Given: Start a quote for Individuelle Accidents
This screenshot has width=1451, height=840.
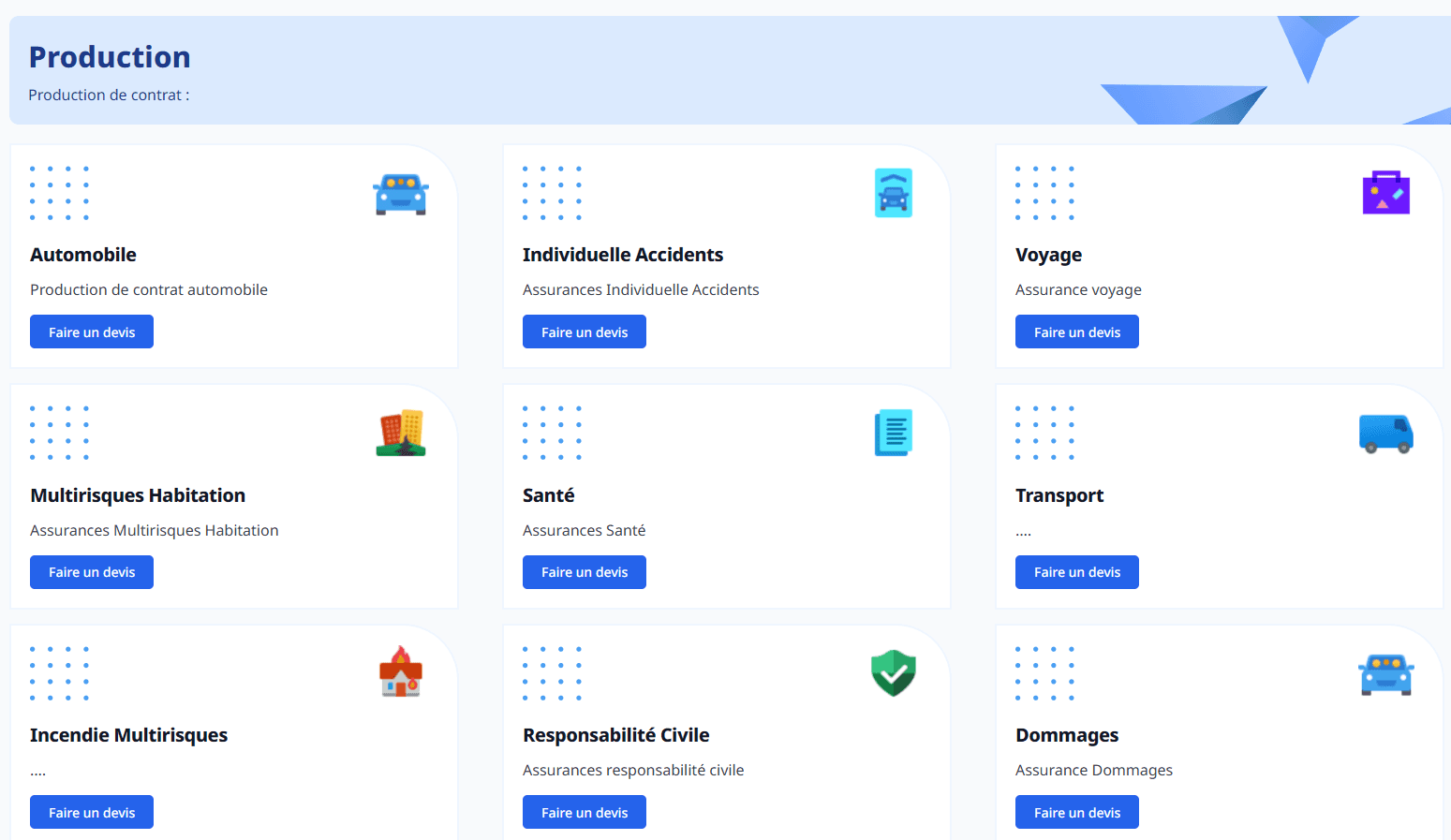Looking at the screenshot, I should pos(585,332).
